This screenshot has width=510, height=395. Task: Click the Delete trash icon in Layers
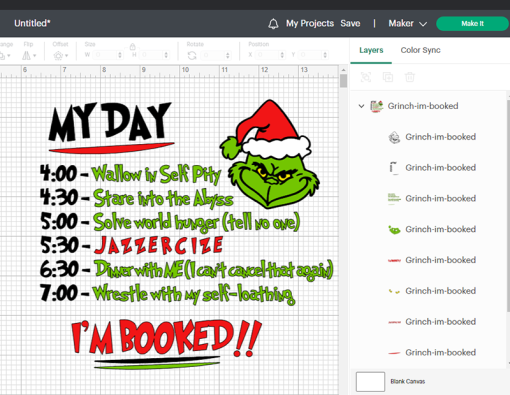(x=410, y=77)
